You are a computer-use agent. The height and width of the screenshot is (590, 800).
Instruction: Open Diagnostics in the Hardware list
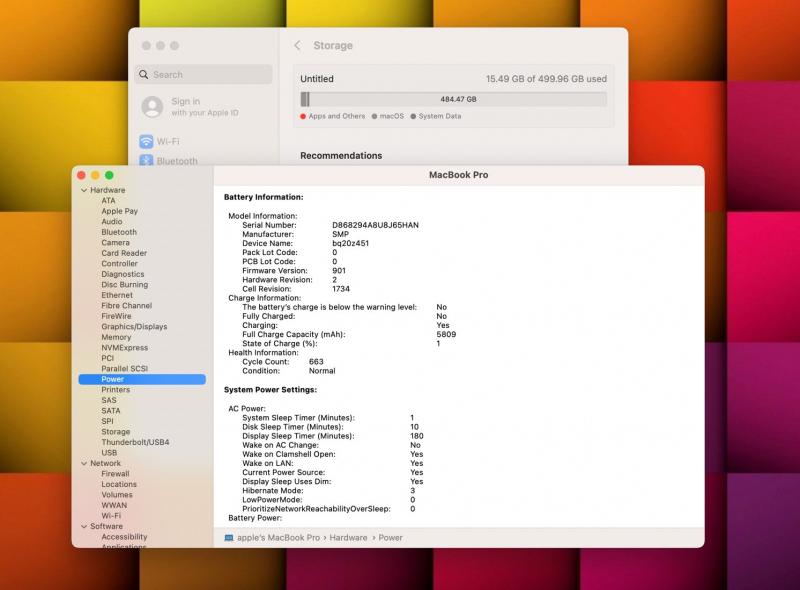point(122,274)
